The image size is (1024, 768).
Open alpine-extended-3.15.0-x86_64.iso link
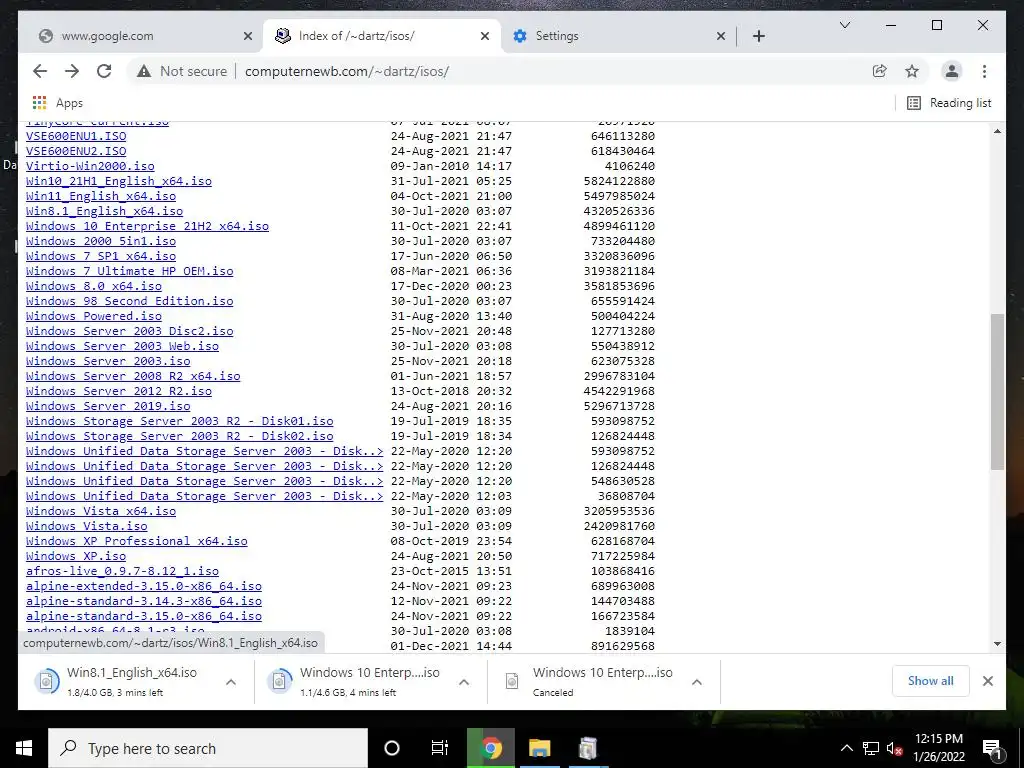click(144, 586)
